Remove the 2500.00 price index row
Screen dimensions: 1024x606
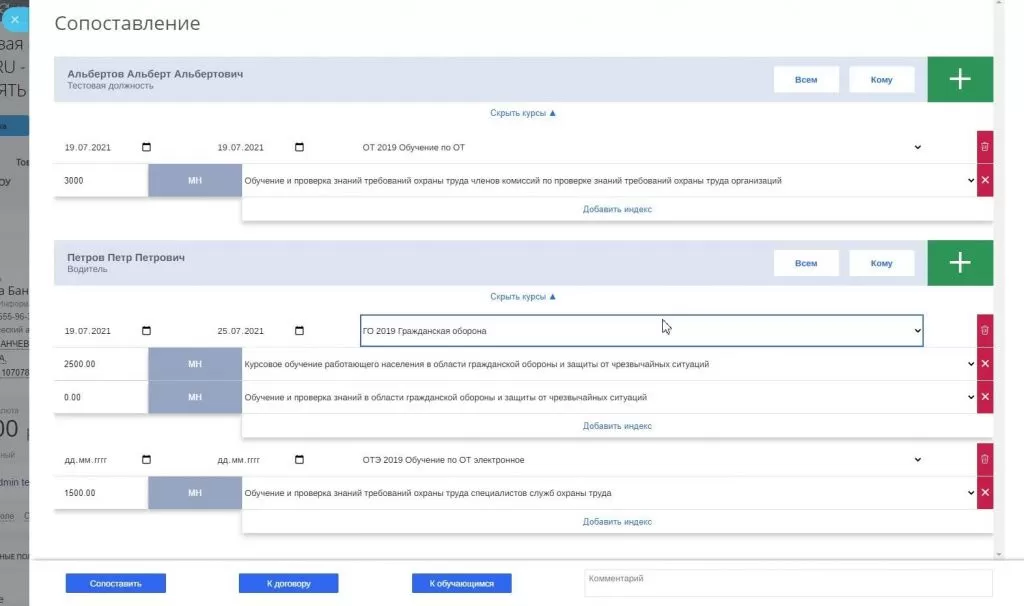[x=984, y=364]
